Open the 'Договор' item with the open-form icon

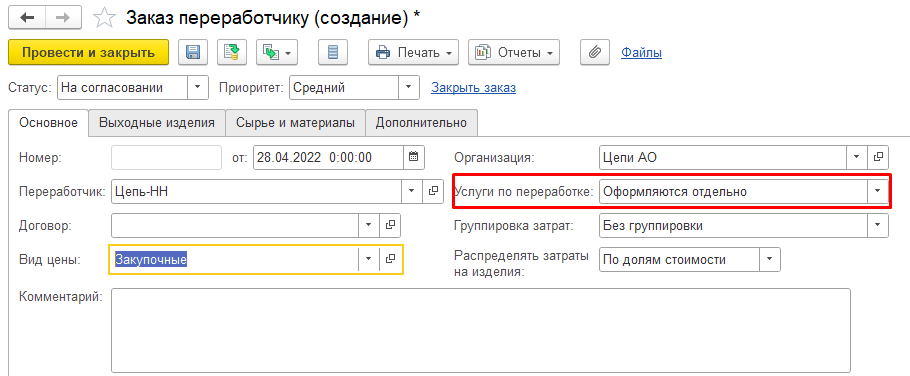[390, 226]
